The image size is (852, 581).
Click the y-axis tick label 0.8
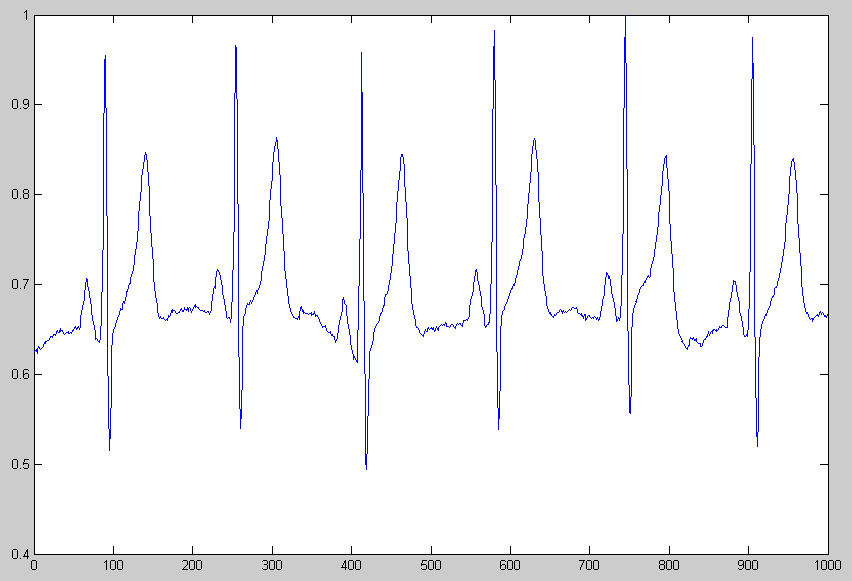(x=20, y=195)
